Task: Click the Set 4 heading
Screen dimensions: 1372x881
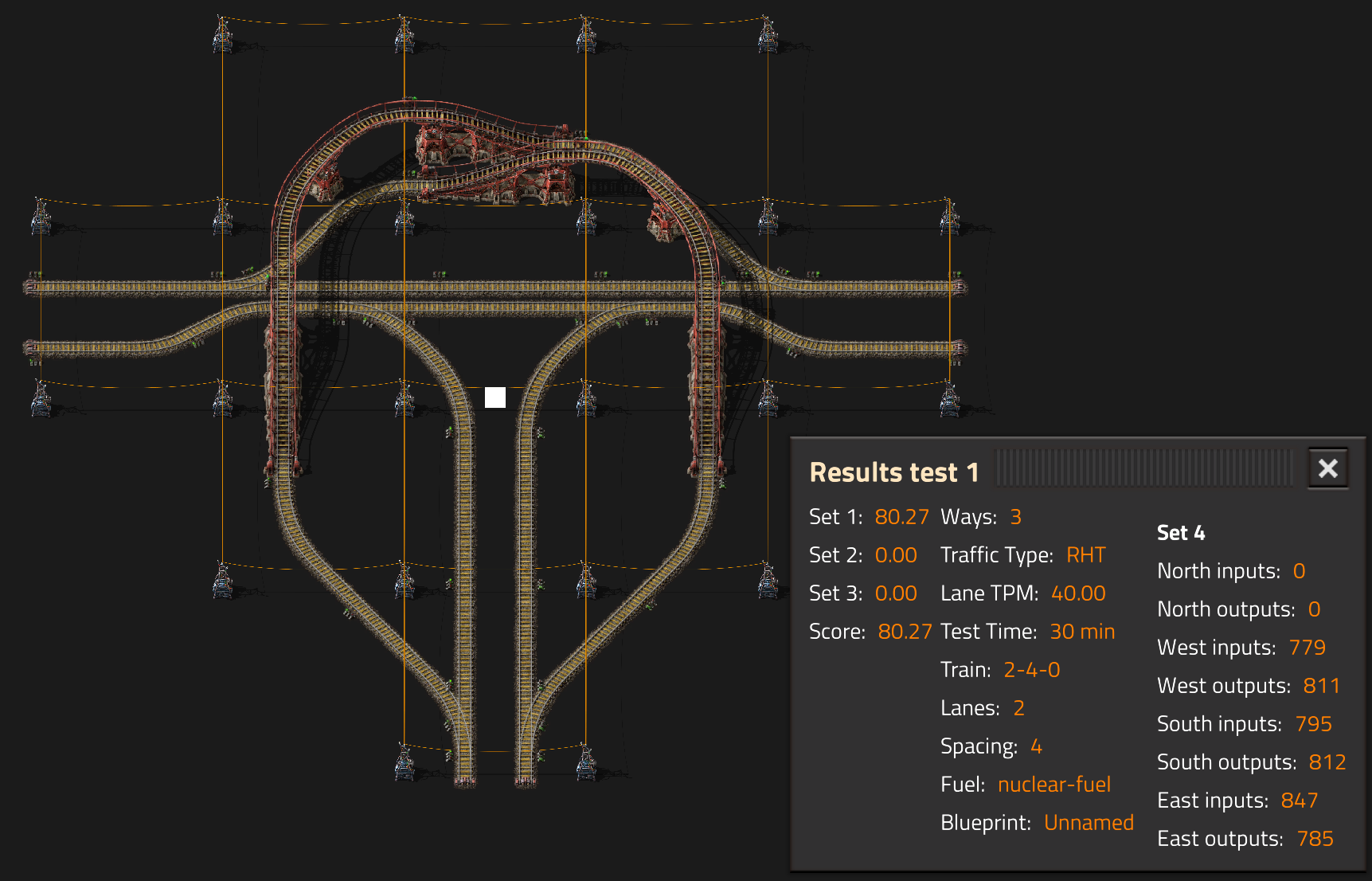Action: pyautogui.click(x=1181, y=533)
